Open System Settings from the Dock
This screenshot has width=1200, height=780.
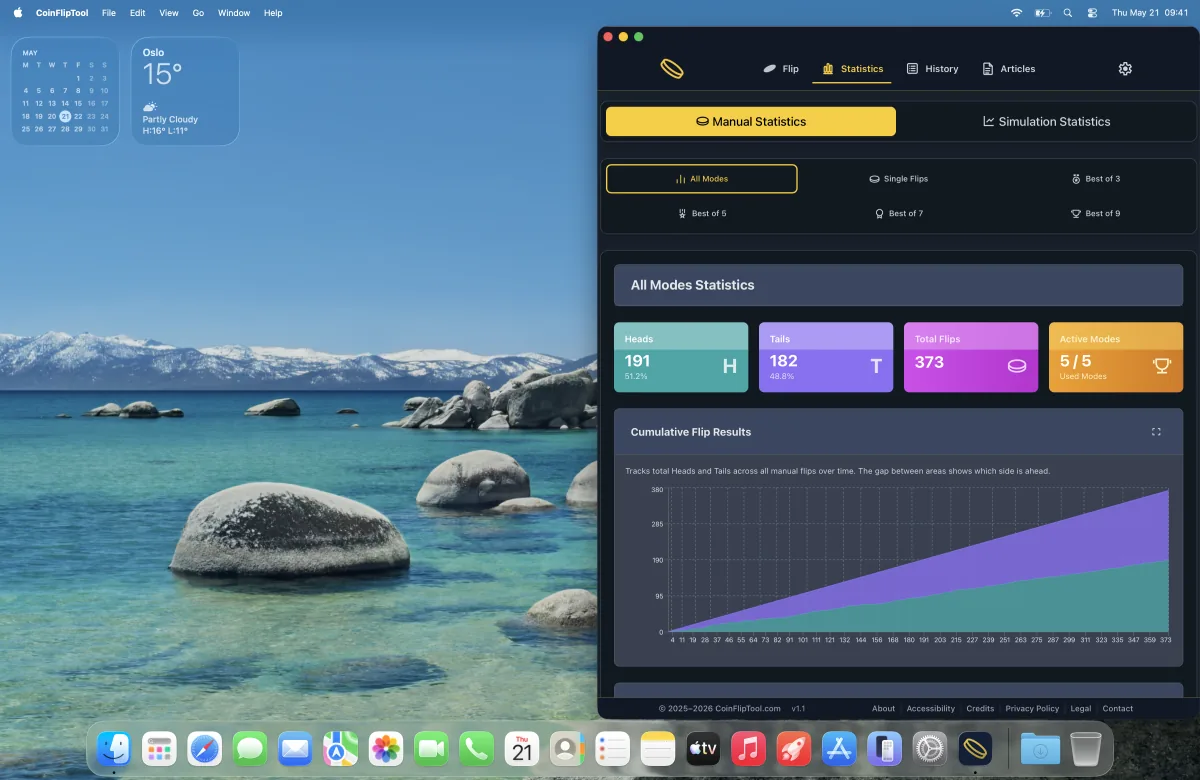tap(930, 748)
